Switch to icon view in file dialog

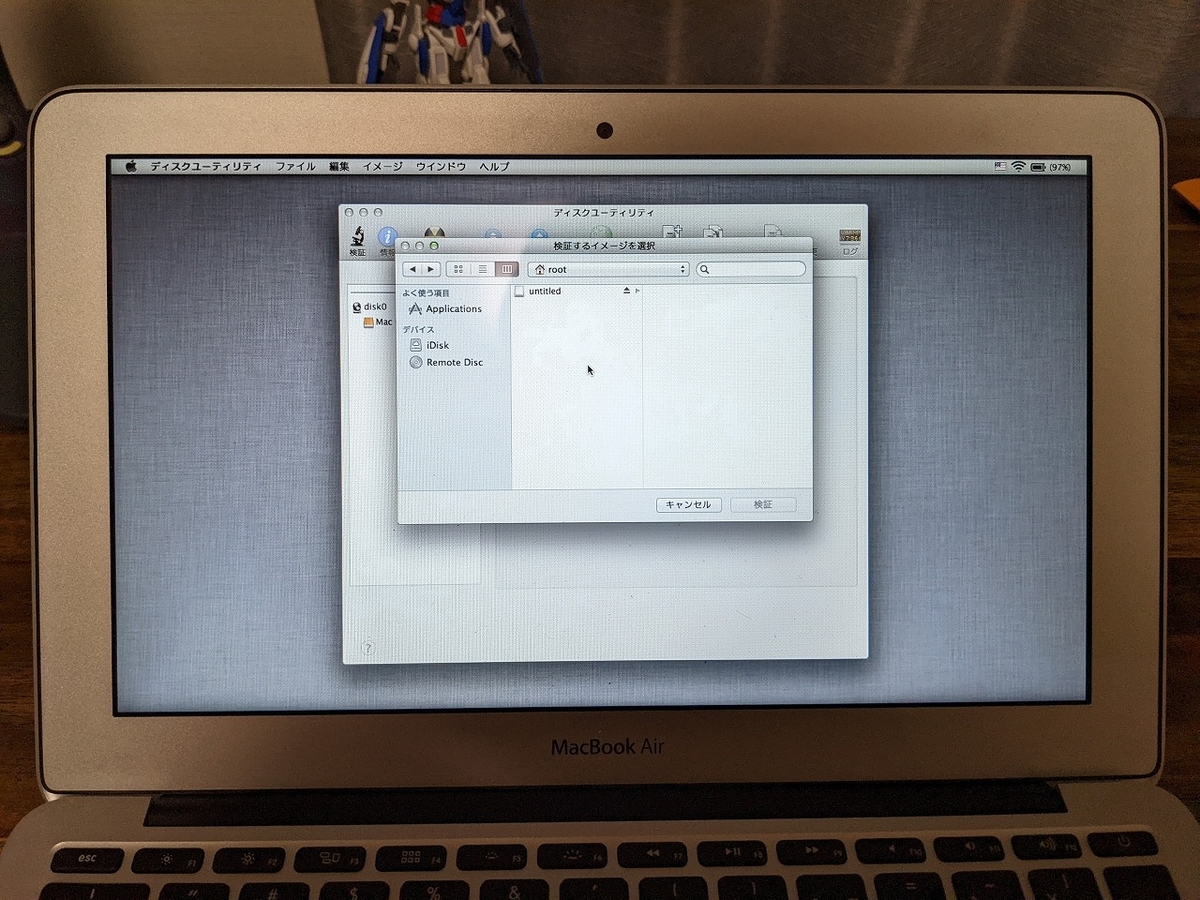click(x=459, y=269)
